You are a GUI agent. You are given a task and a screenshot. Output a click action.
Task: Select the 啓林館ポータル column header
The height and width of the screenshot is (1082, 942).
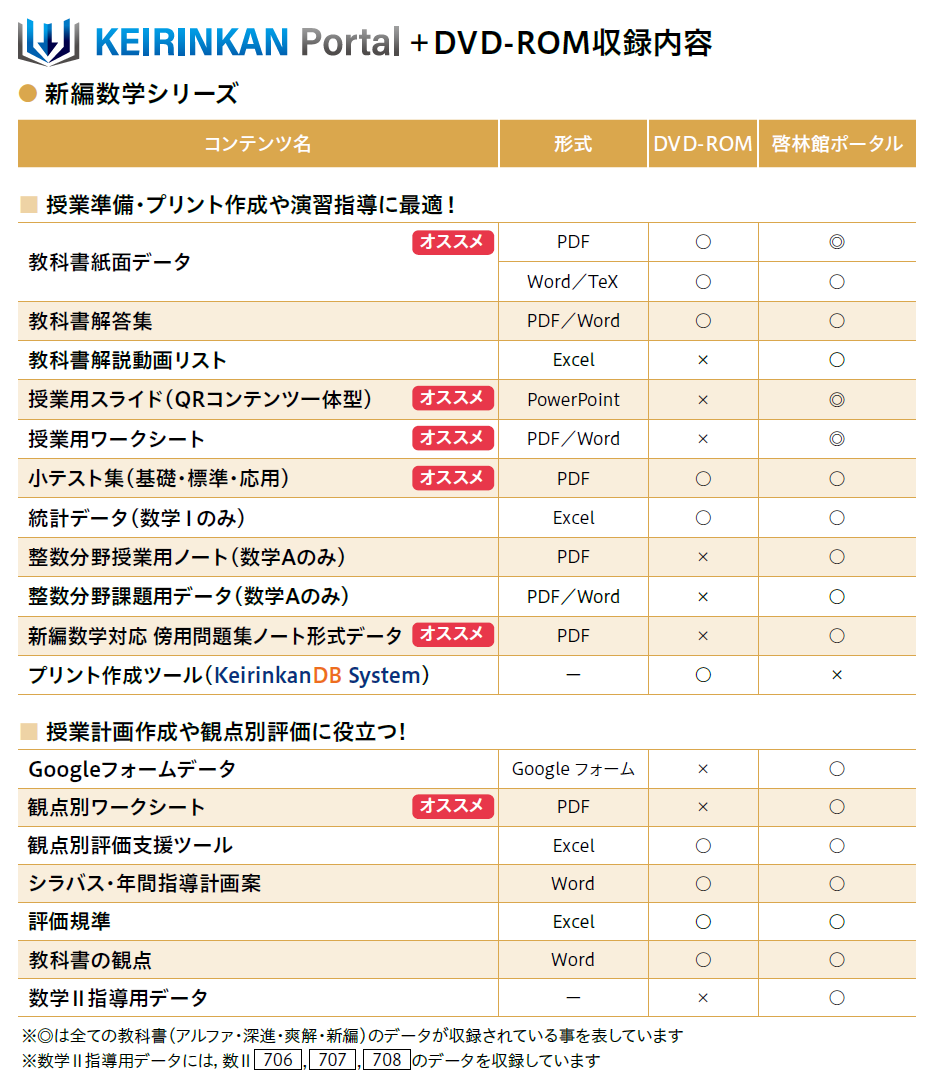[837, 144]
